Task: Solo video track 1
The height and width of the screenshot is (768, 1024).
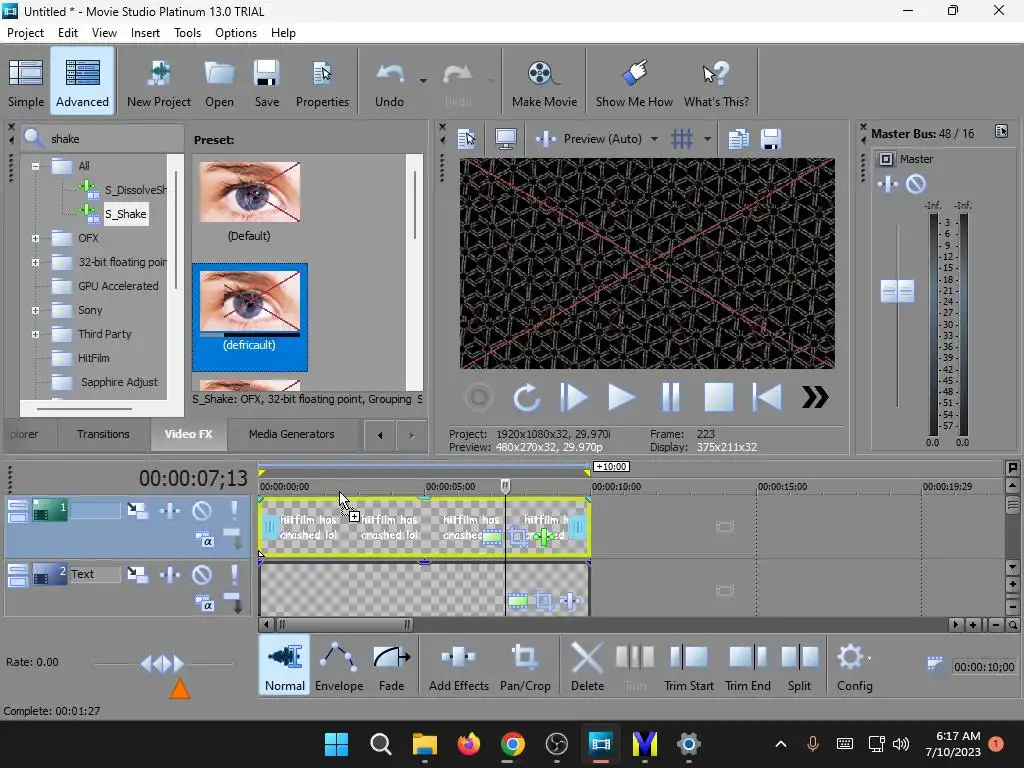Action: coord(234,511)
